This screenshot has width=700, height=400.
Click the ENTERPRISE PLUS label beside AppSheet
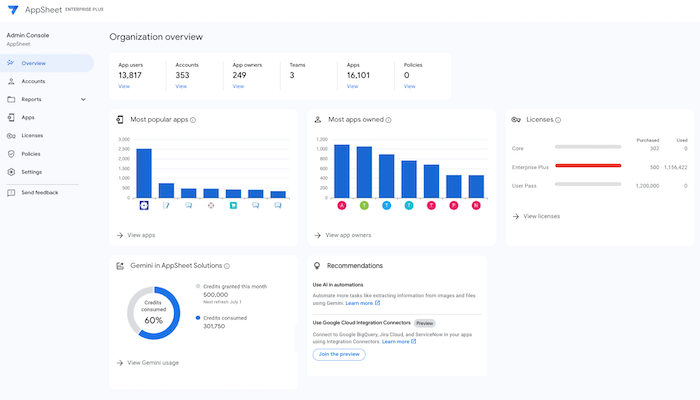[84, 9]
